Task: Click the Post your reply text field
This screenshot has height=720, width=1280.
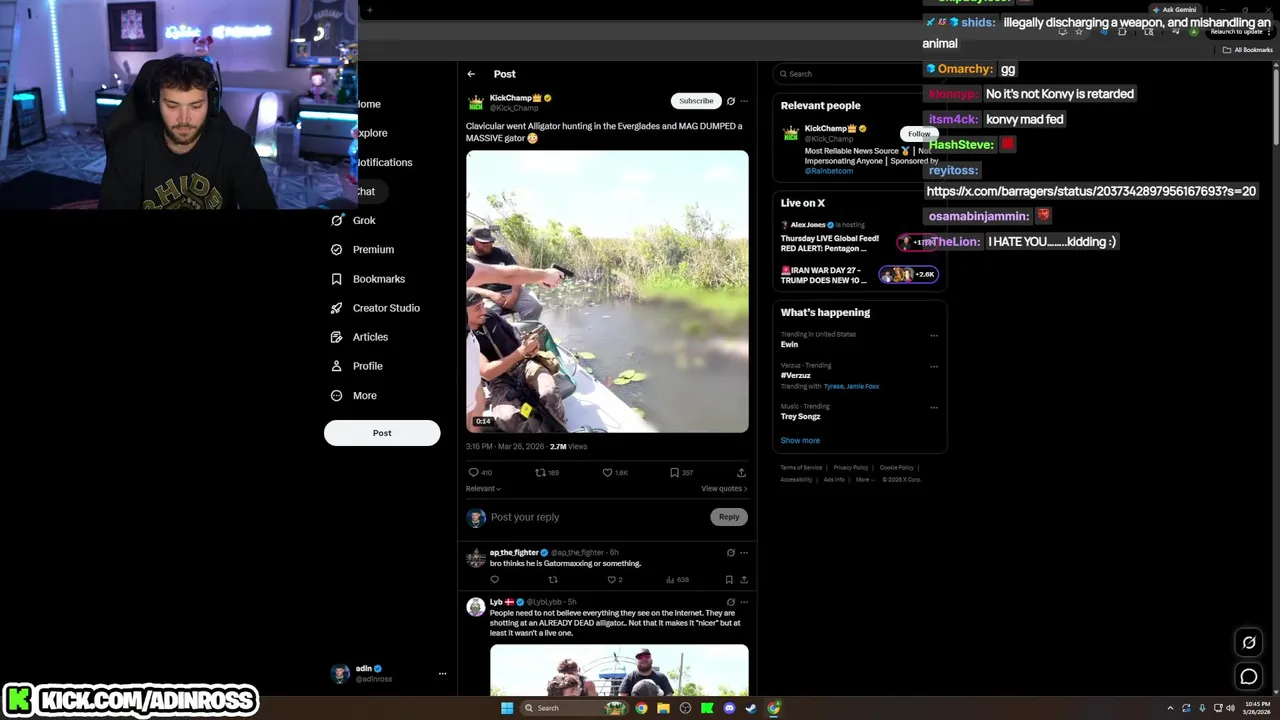Action: click(x=598, y=517)
